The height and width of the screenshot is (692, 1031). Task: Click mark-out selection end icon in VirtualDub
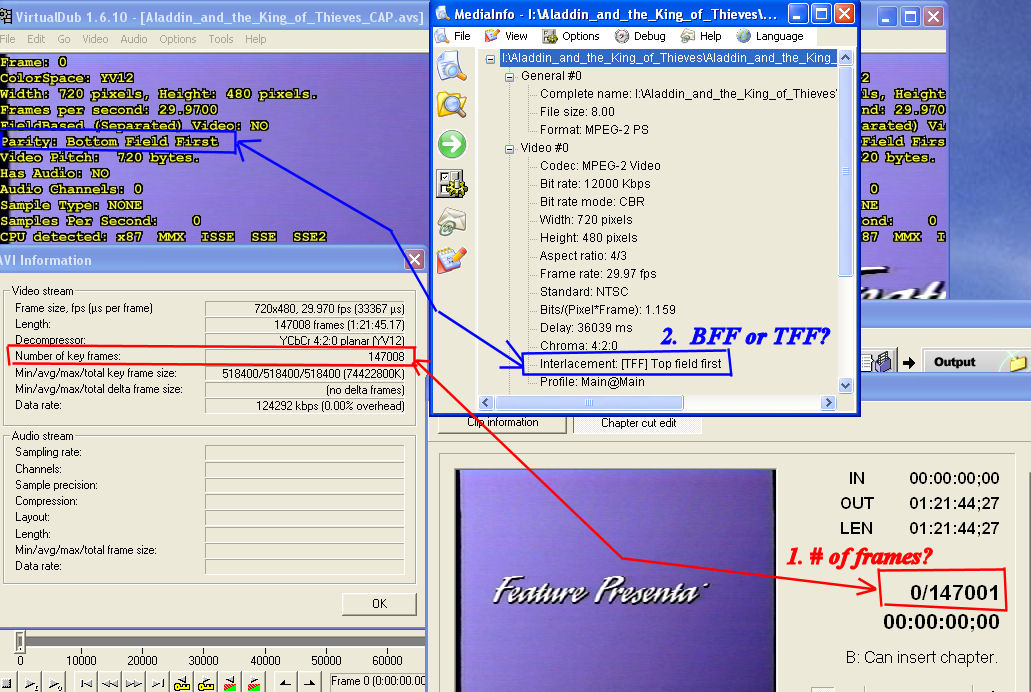click(309, 684)
